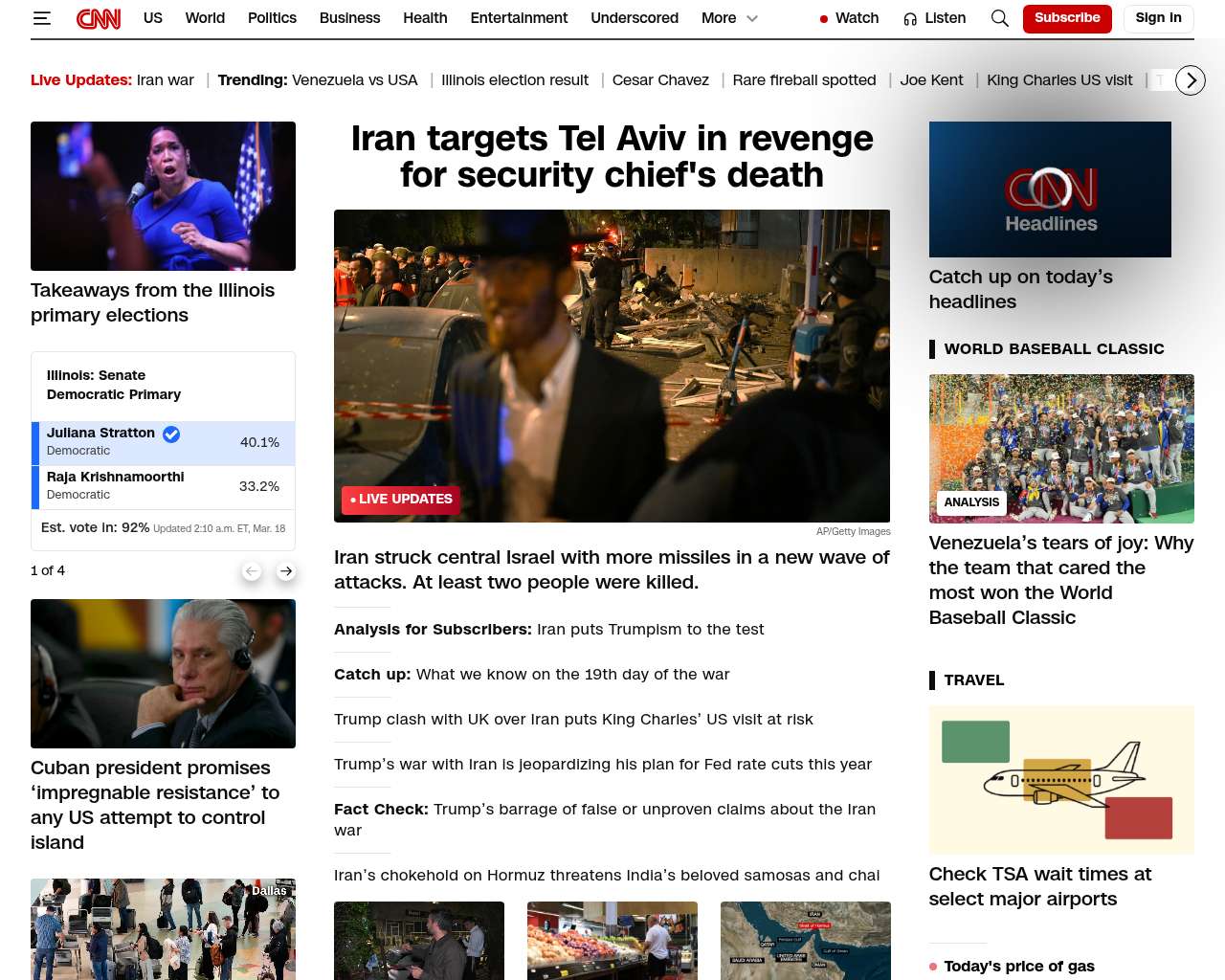Read Cuban president impregnable resistance story
1225x980 pixels.
tap(155, 805)
